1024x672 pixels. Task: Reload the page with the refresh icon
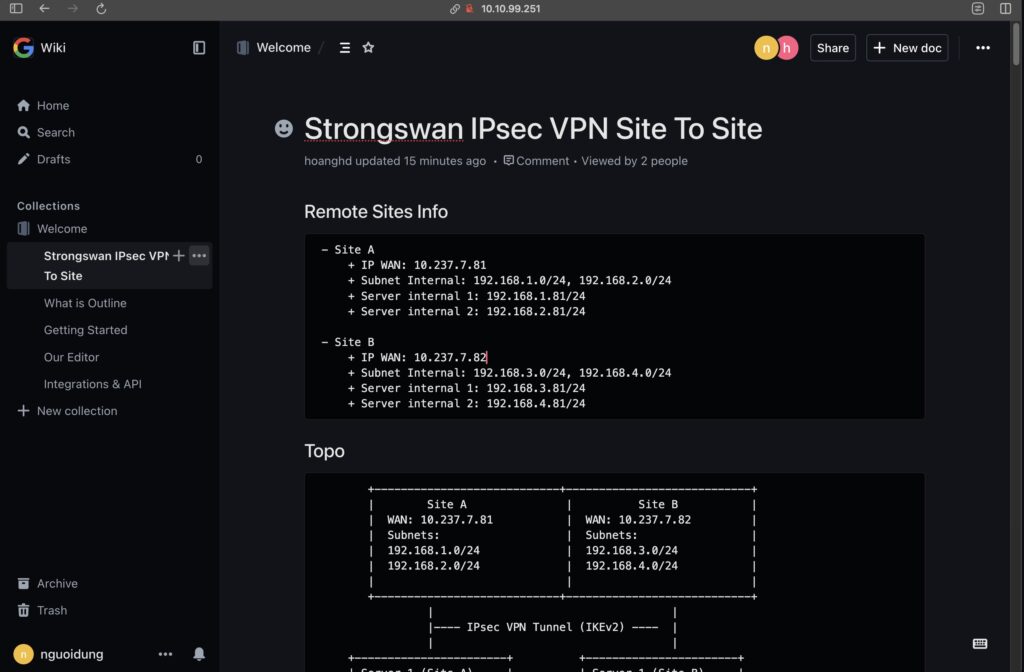tap(101, 8)
